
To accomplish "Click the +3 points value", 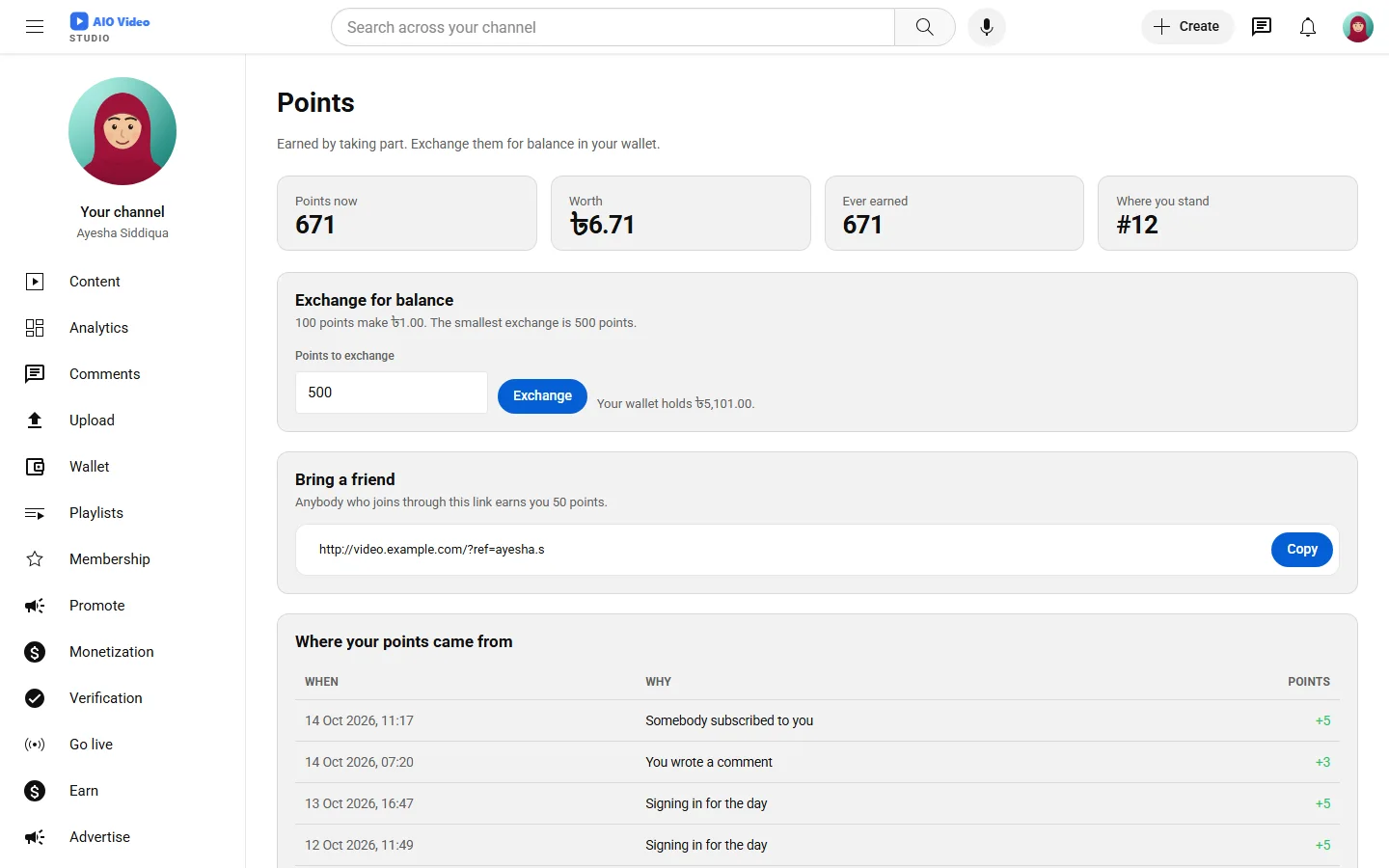I will pyautogui.click(x=1322, y=762).
